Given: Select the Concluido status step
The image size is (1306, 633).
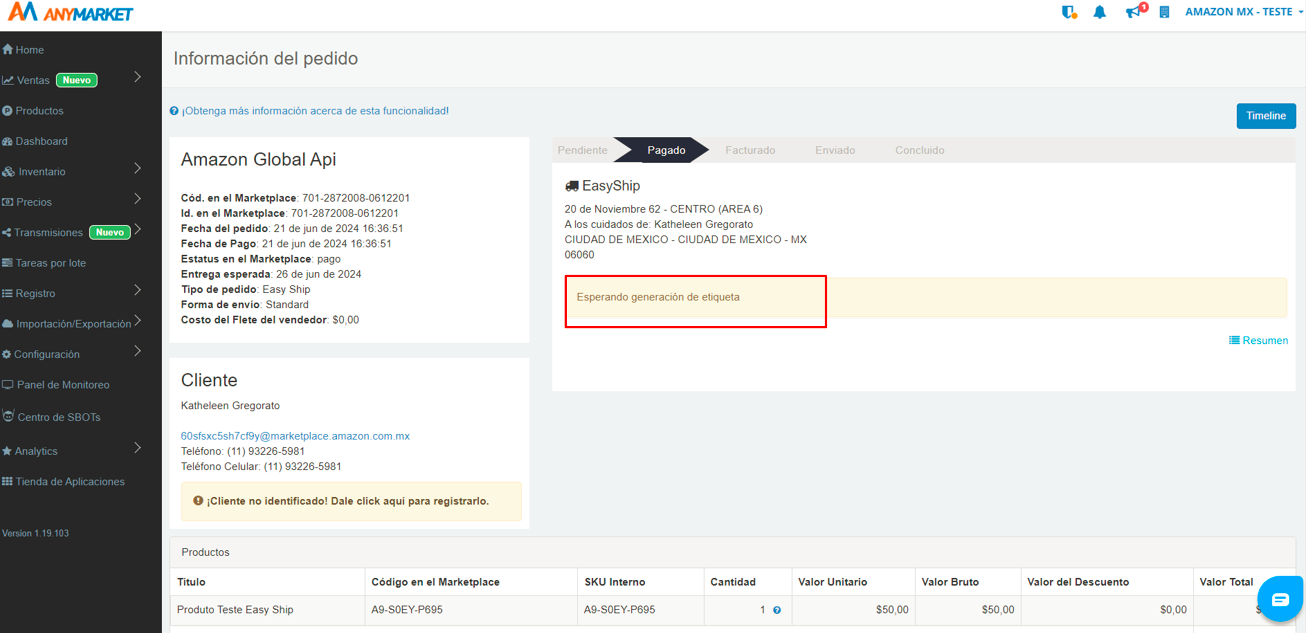Looking at the screenshot, I should click(919, 150).
